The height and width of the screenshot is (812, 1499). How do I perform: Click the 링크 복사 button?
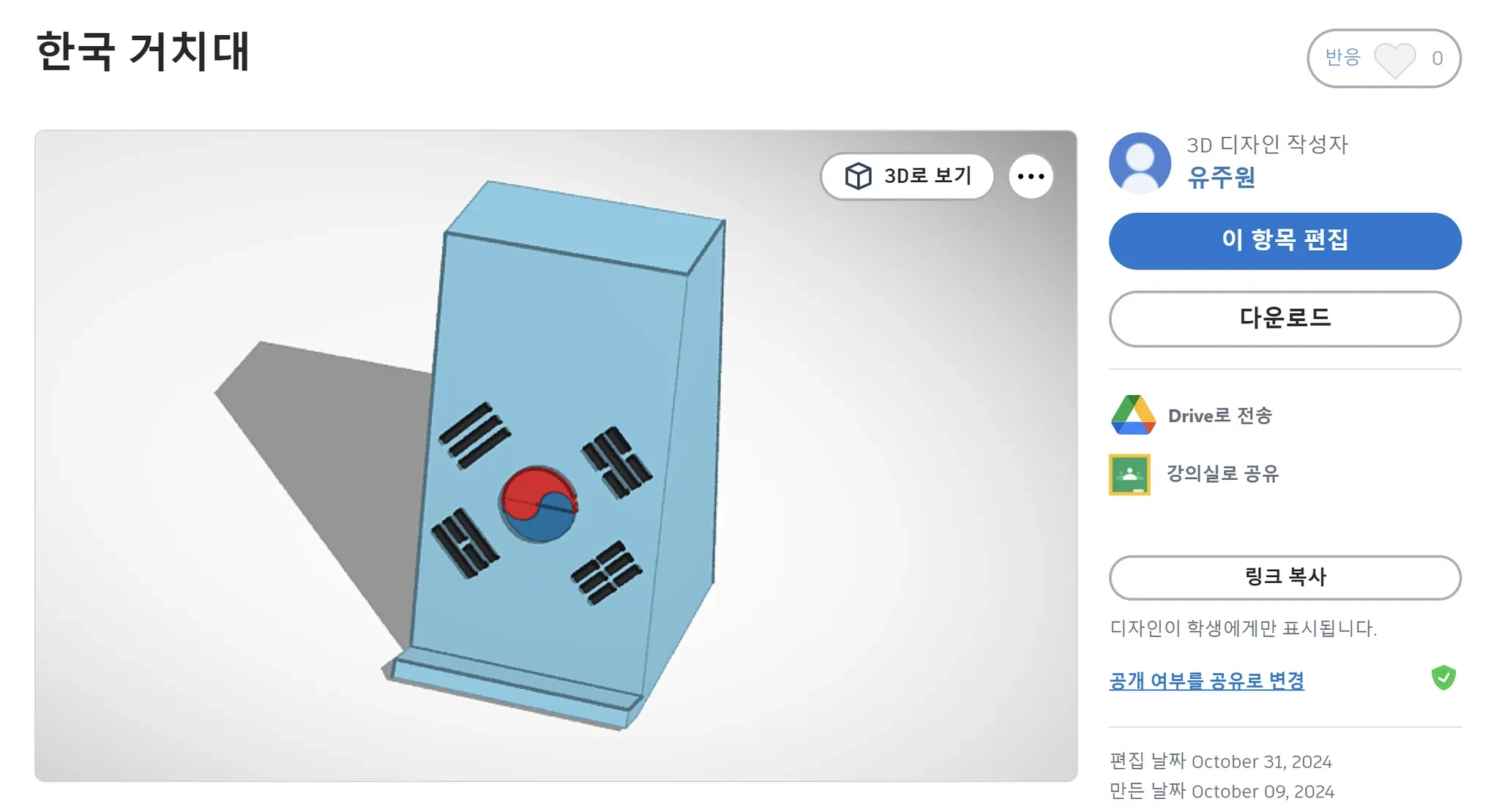click(x=1285, y=577)
